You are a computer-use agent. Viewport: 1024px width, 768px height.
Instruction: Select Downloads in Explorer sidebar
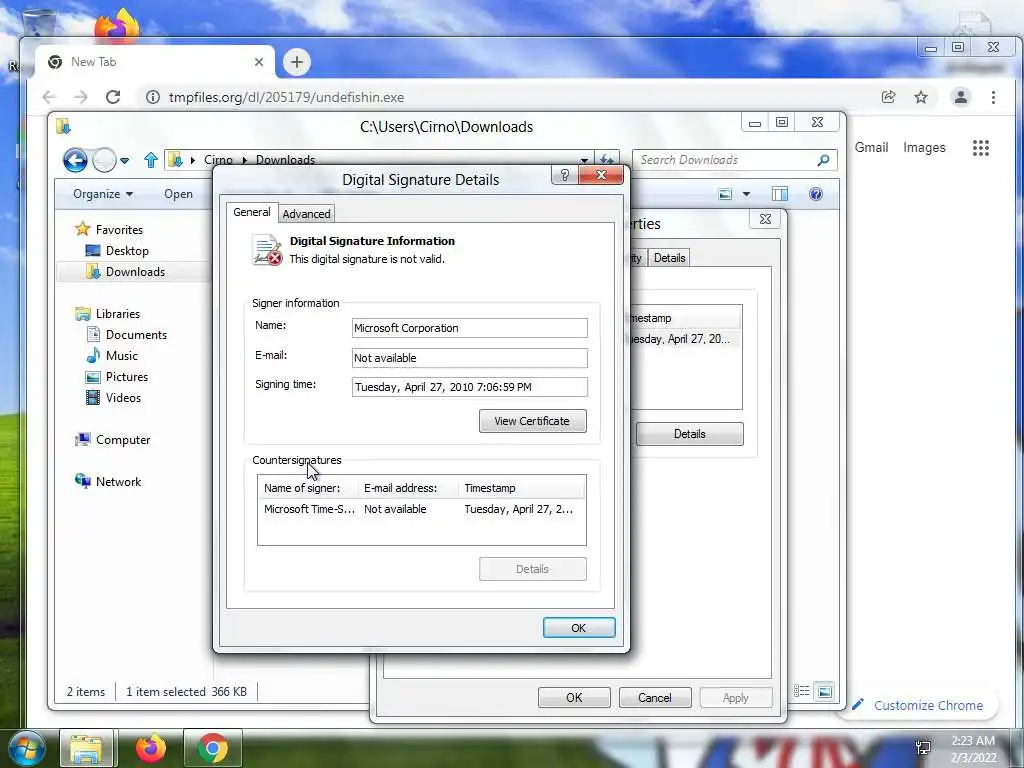[x=135, y=272]
